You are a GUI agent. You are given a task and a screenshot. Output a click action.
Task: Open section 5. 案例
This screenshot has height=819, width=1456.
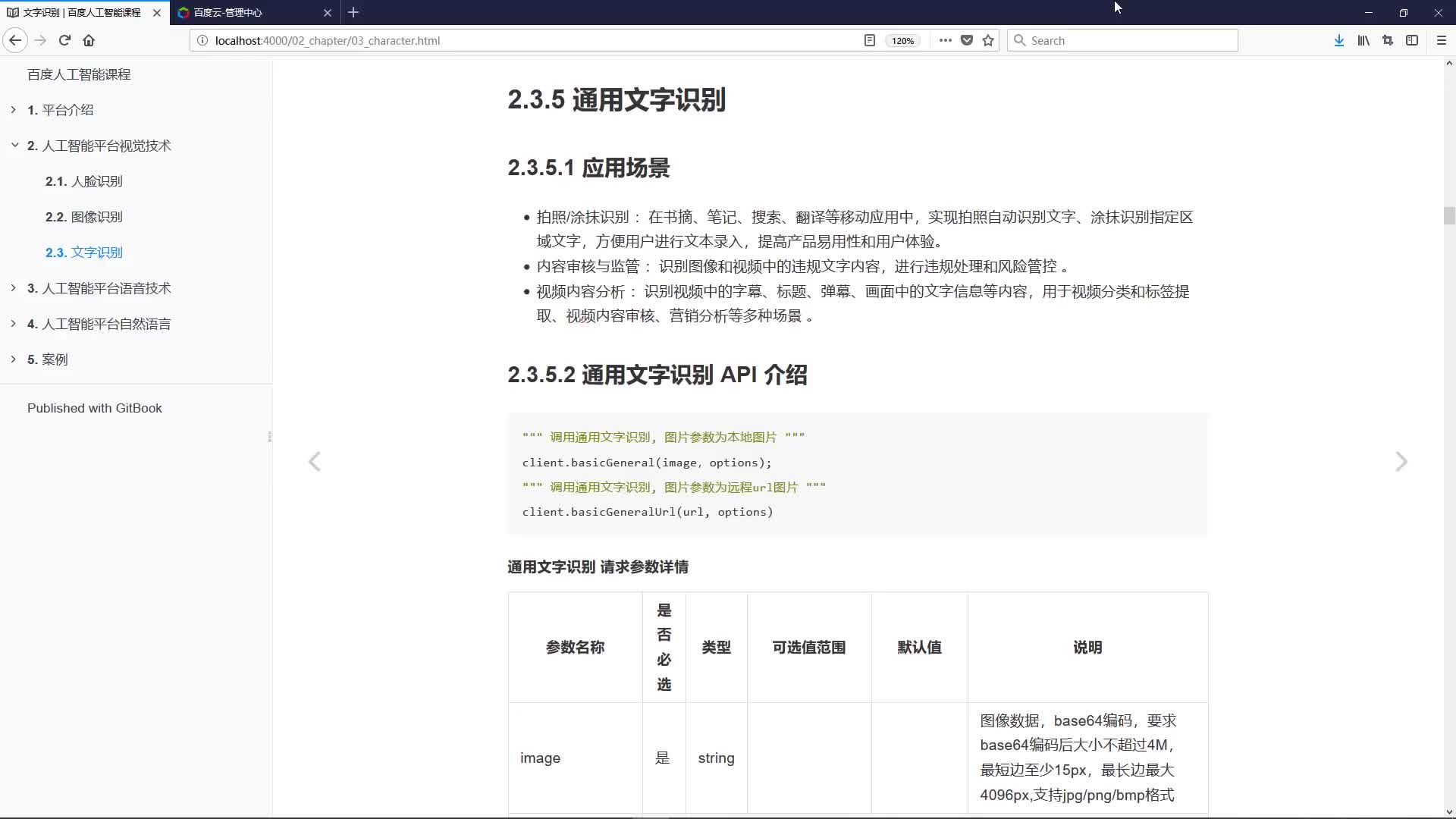pos(48,359)
